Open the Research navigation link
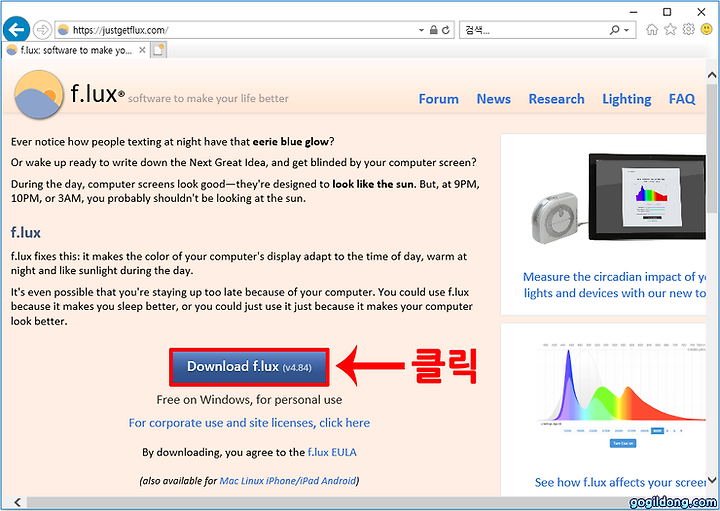Image resolution: width=720 pixels, height=511 pixels. [x=557, y=99]
